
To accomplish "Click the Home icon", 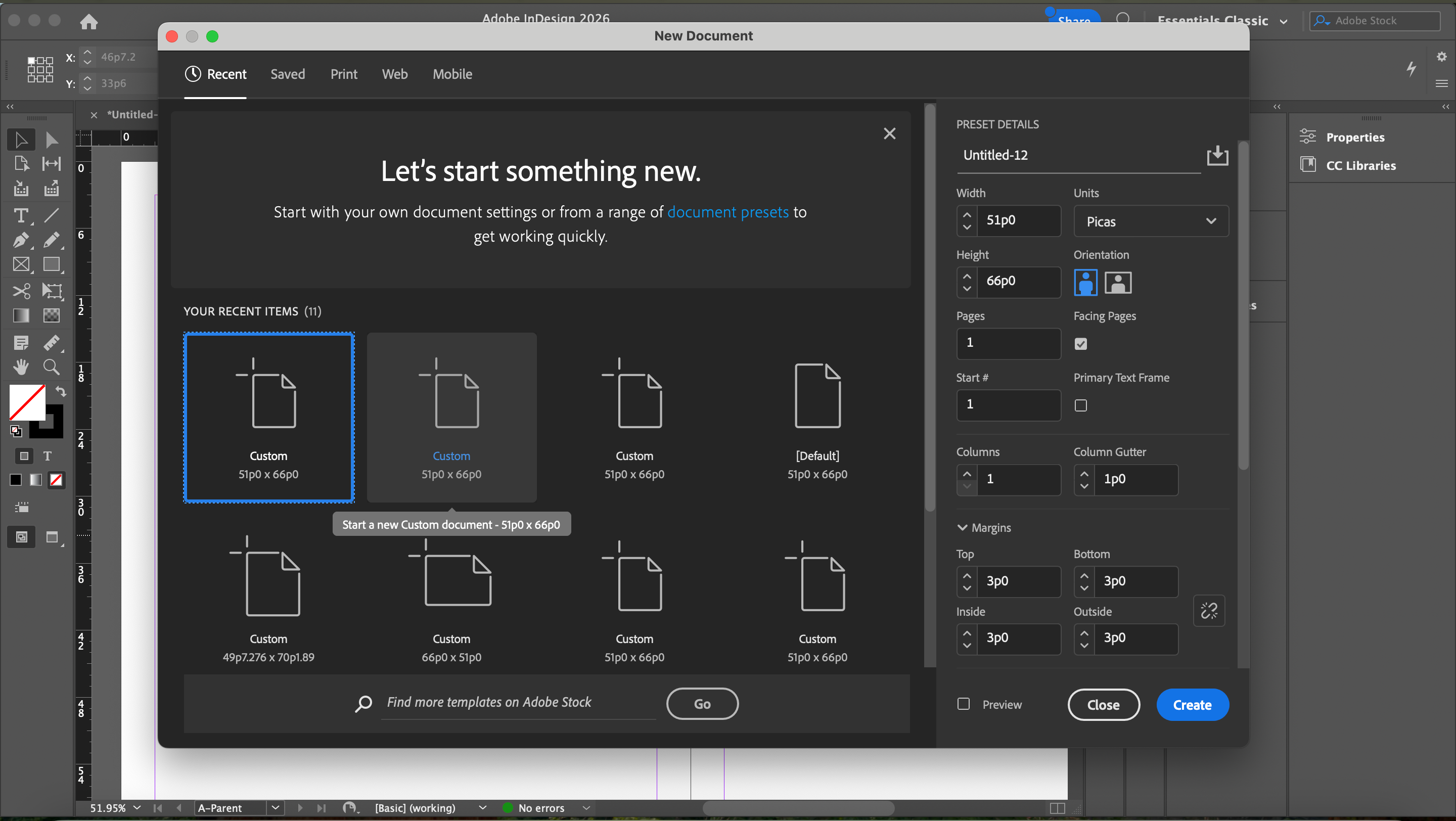I will coord(89,21).
